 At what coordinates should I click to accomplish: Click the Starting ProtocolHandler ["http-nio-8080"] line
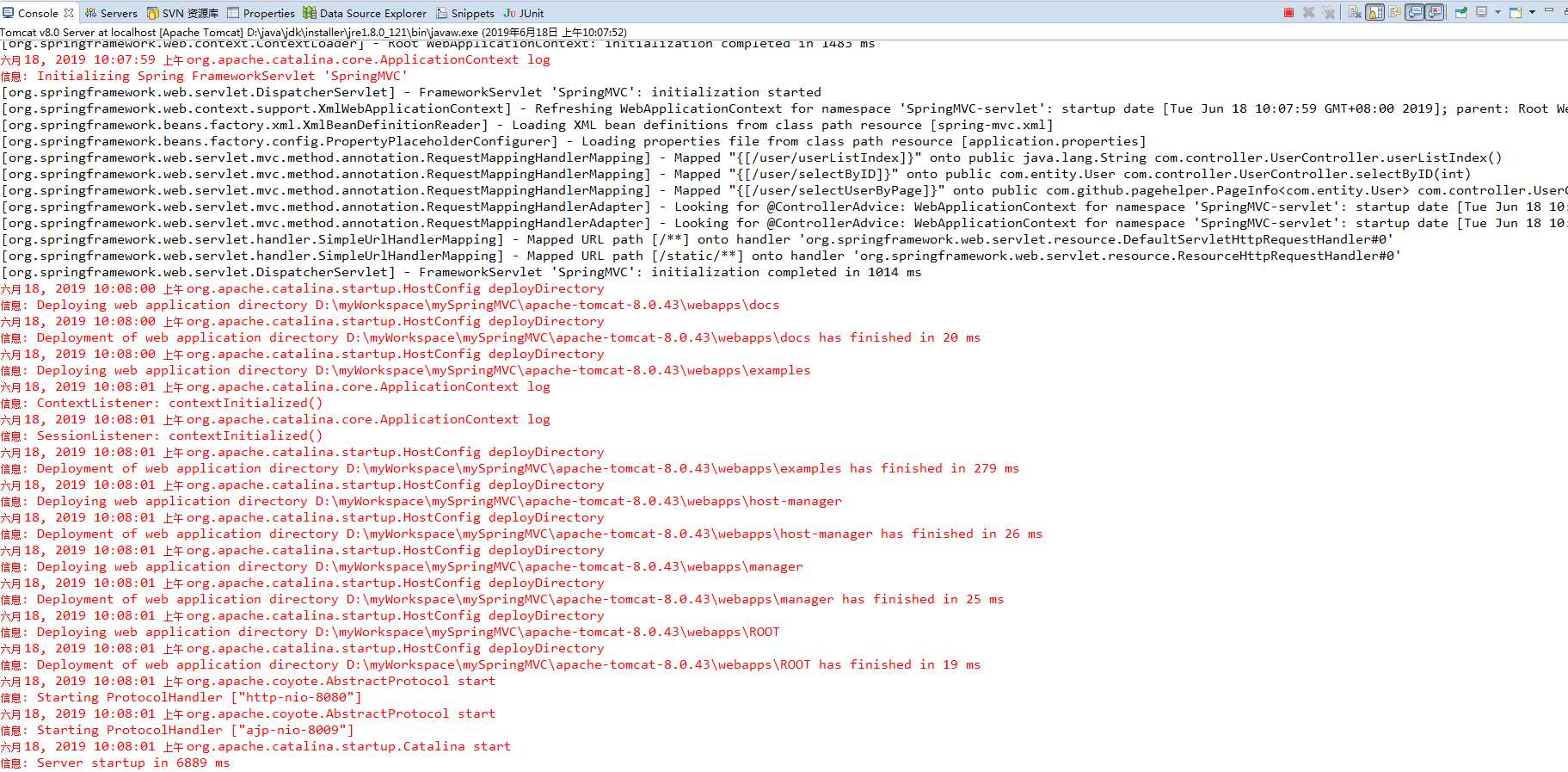click(x=181, y=697)
